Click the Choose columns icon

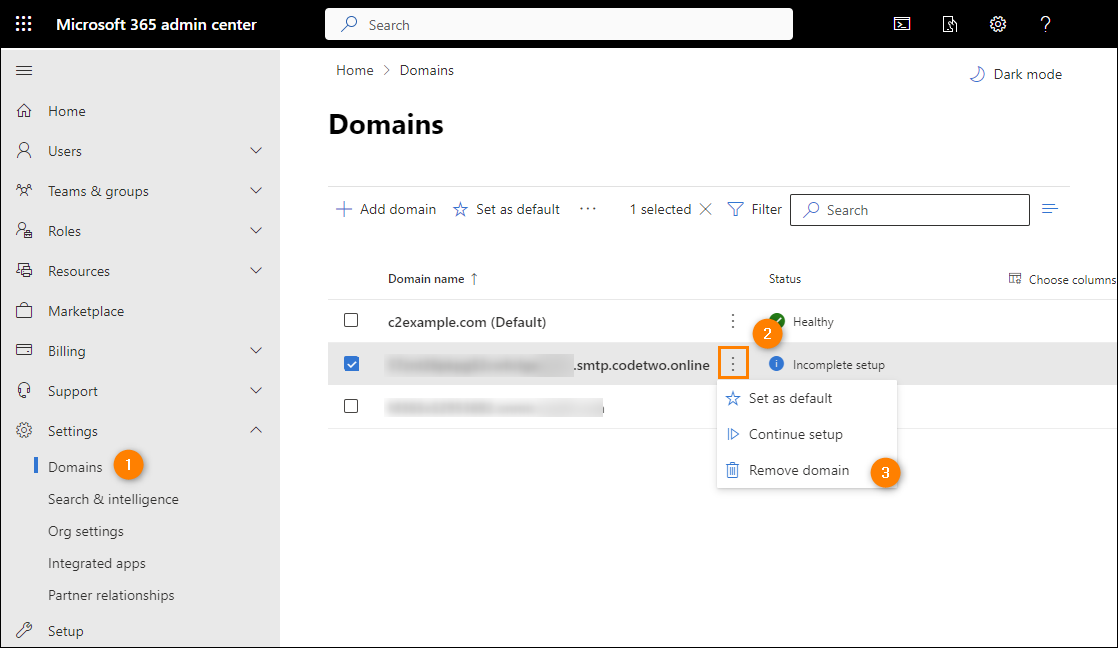click(x=1015, y=279)
